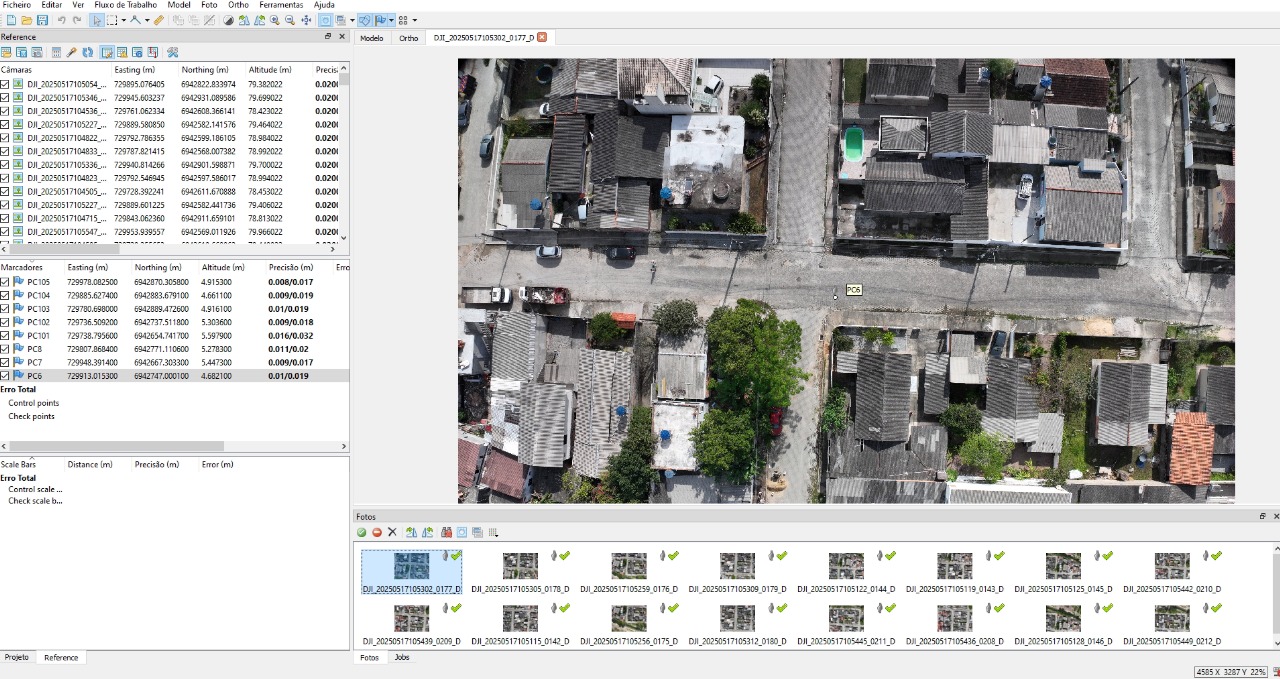Uncheck camera DJI_20250517105054 checkbox
Screen dimensions: 1280x679
pyautogui.click(x=5, y=84)
